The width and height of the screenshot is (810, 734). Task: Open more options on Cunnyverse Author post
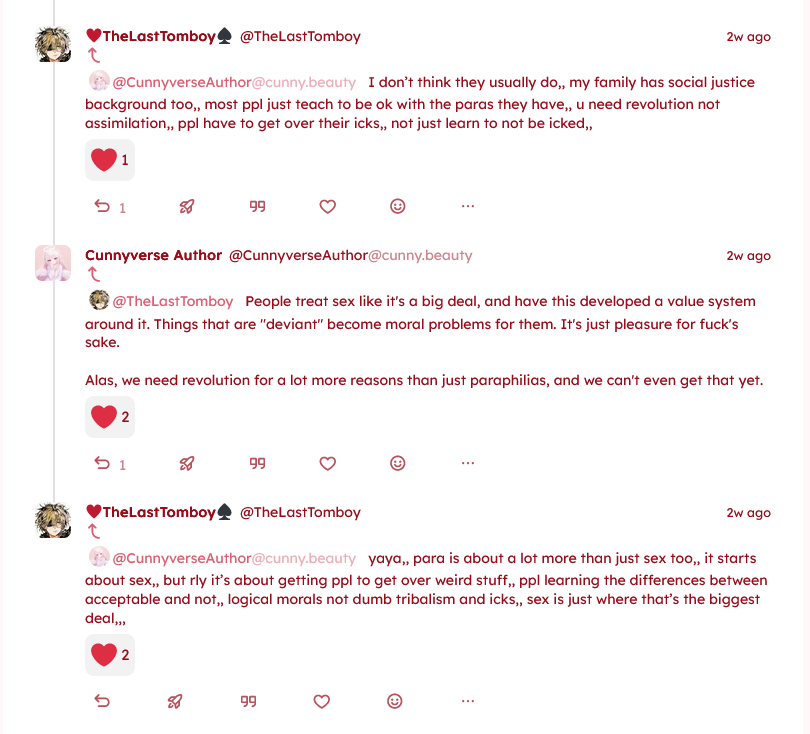467,463
